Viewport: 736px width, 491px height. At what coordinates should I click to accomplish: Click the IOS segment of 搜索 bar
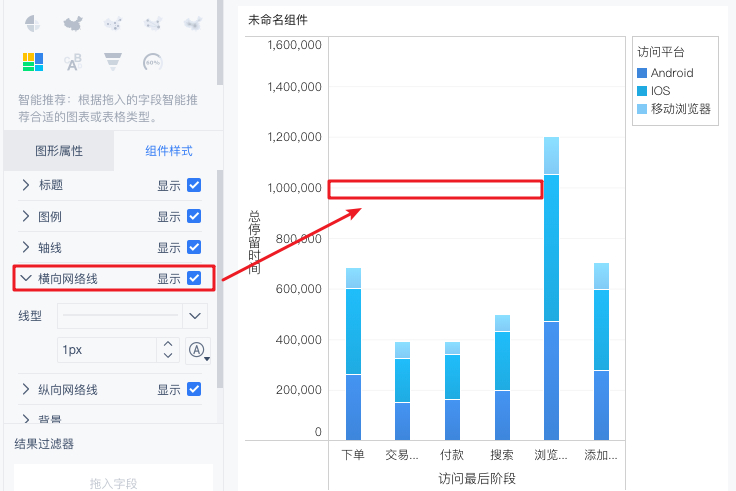tap(502, 361)
